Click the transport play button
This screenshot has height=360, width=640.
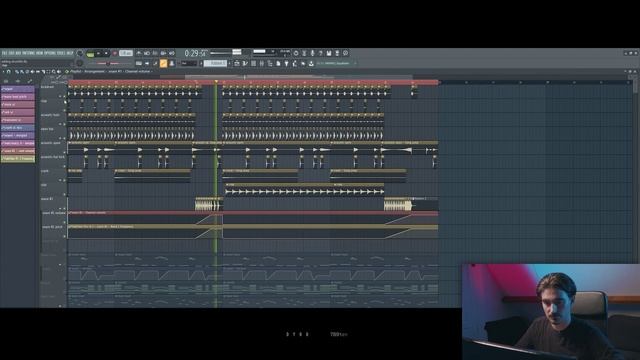point(98,53)
